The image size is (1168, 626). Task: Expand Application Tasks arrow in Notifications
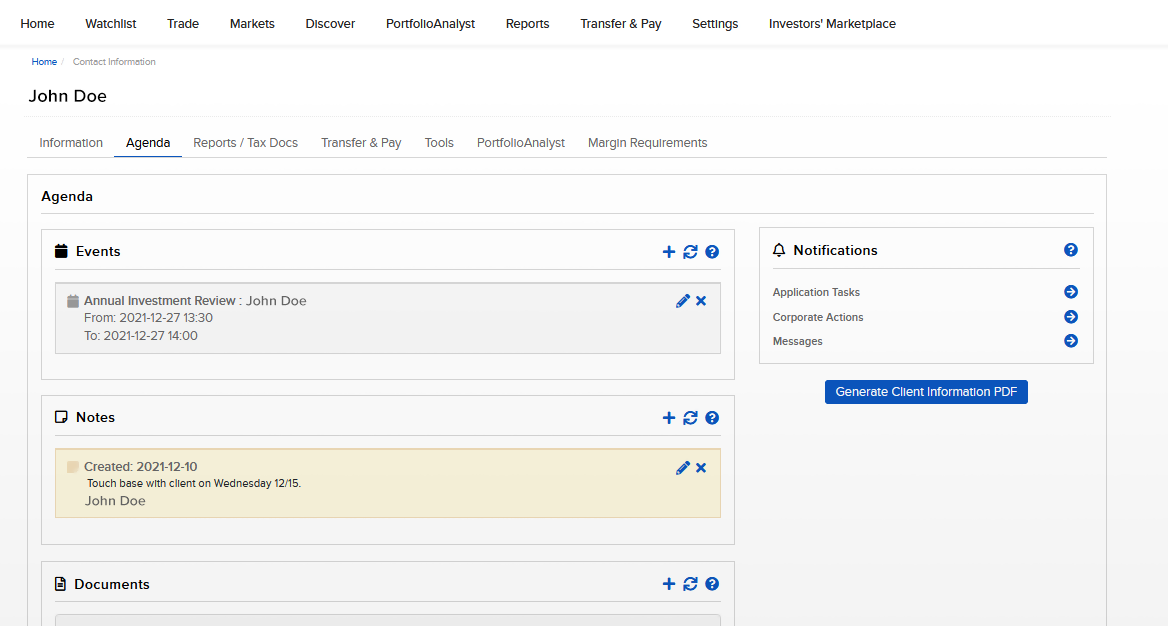coord(1071,292)
